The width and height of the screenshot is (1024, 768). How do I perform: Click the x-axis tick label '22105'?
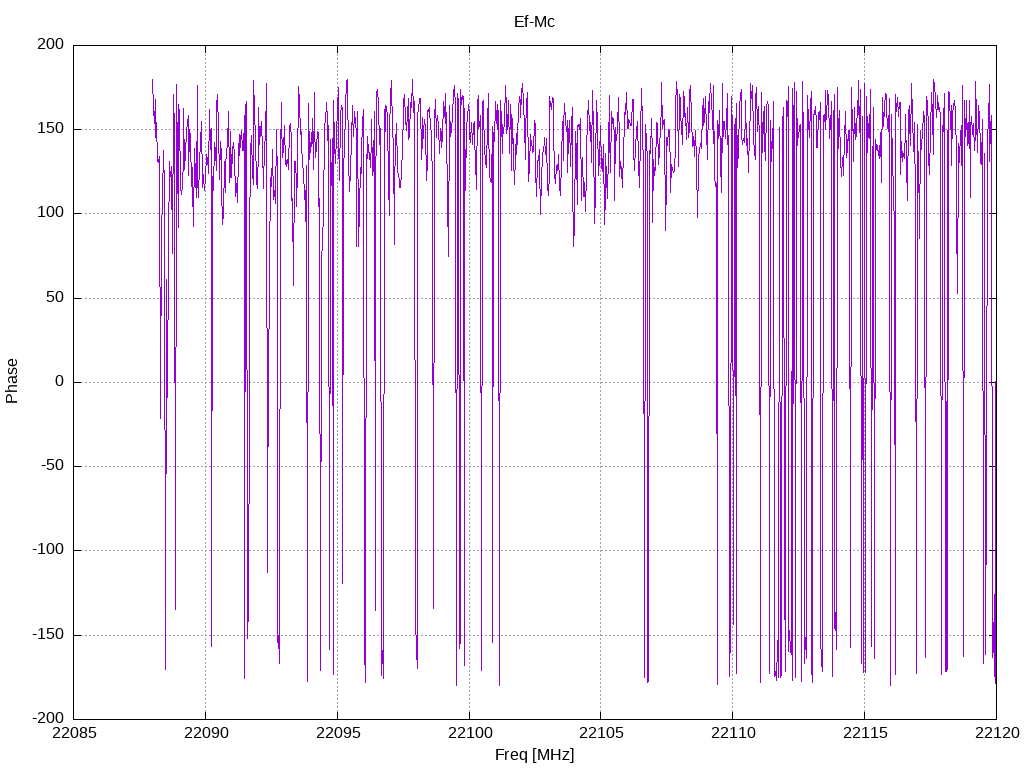pyautogui.click(x=601, y=733)
